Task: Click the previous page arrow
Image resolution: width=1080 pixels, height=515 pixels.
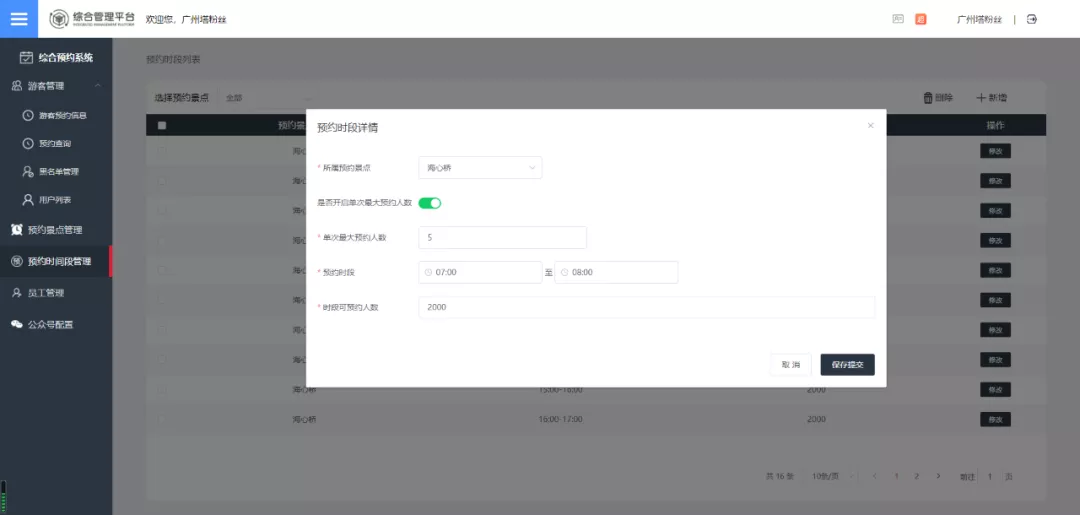Action: pyautogui.click(x=874, y=476)
